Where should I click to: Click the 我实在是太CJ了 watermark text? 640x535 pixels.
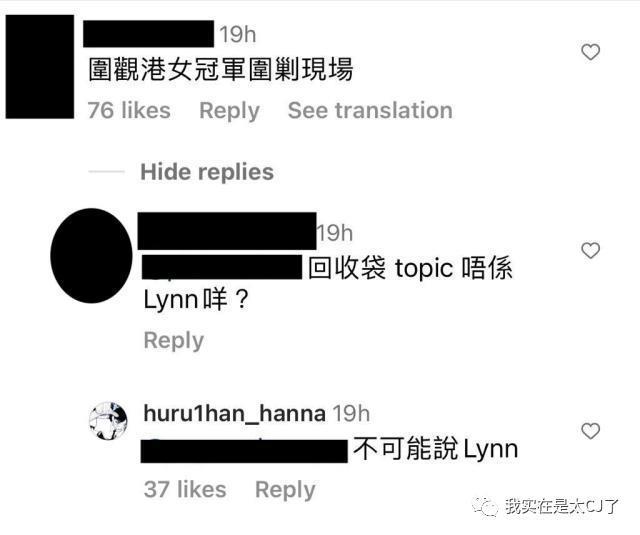(x=562, y=506)
